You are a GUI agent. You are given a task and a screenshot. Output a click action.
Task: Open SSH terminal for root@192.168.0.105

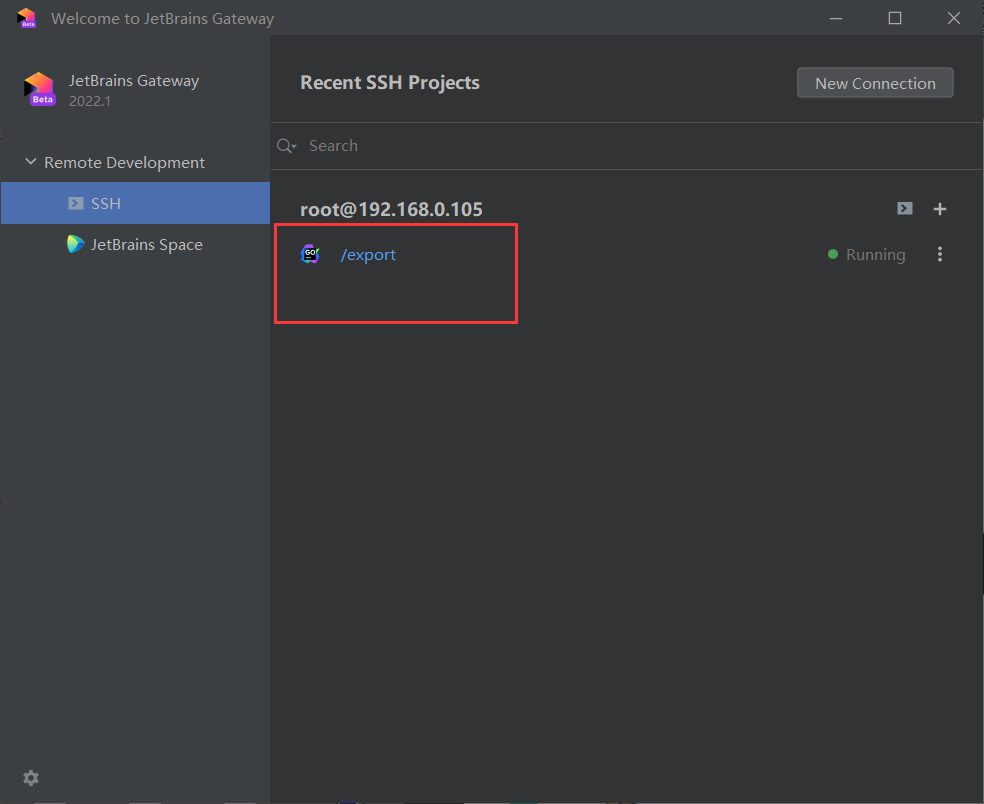[904, 209]
